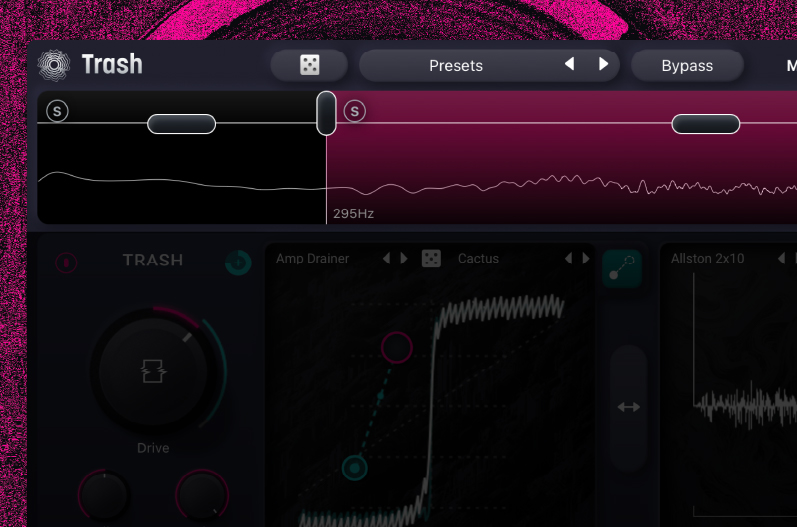Click the small knob below Drive on left
The width and height of the screenshot is (797, 527).
coord(104,495)
